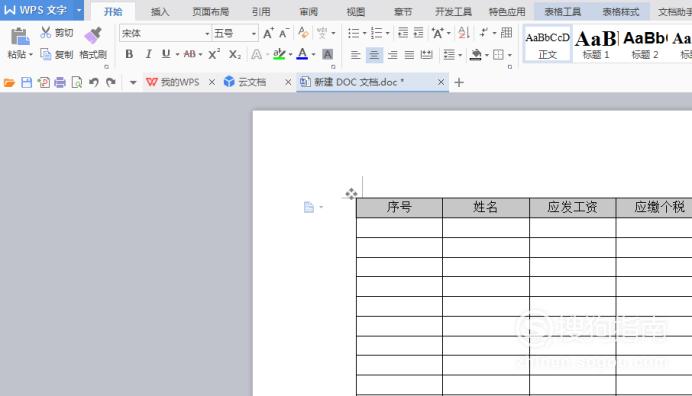This screenshot has height=396, width=692.
Task: Click the clear formatting eraser icon
Action: pos(303,33)
